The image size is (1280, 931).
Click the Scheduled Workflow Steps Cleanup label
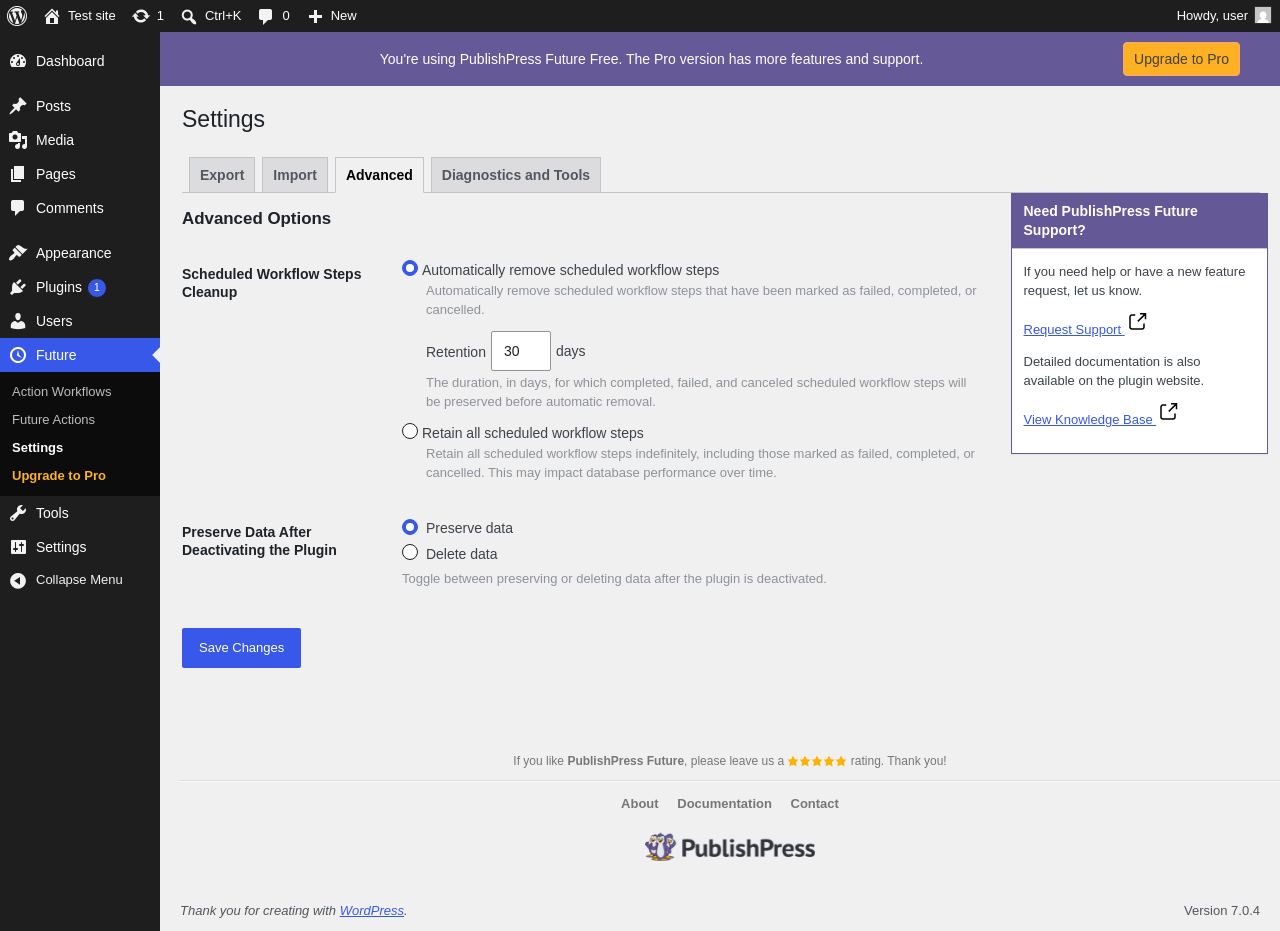tap(272, 283)
